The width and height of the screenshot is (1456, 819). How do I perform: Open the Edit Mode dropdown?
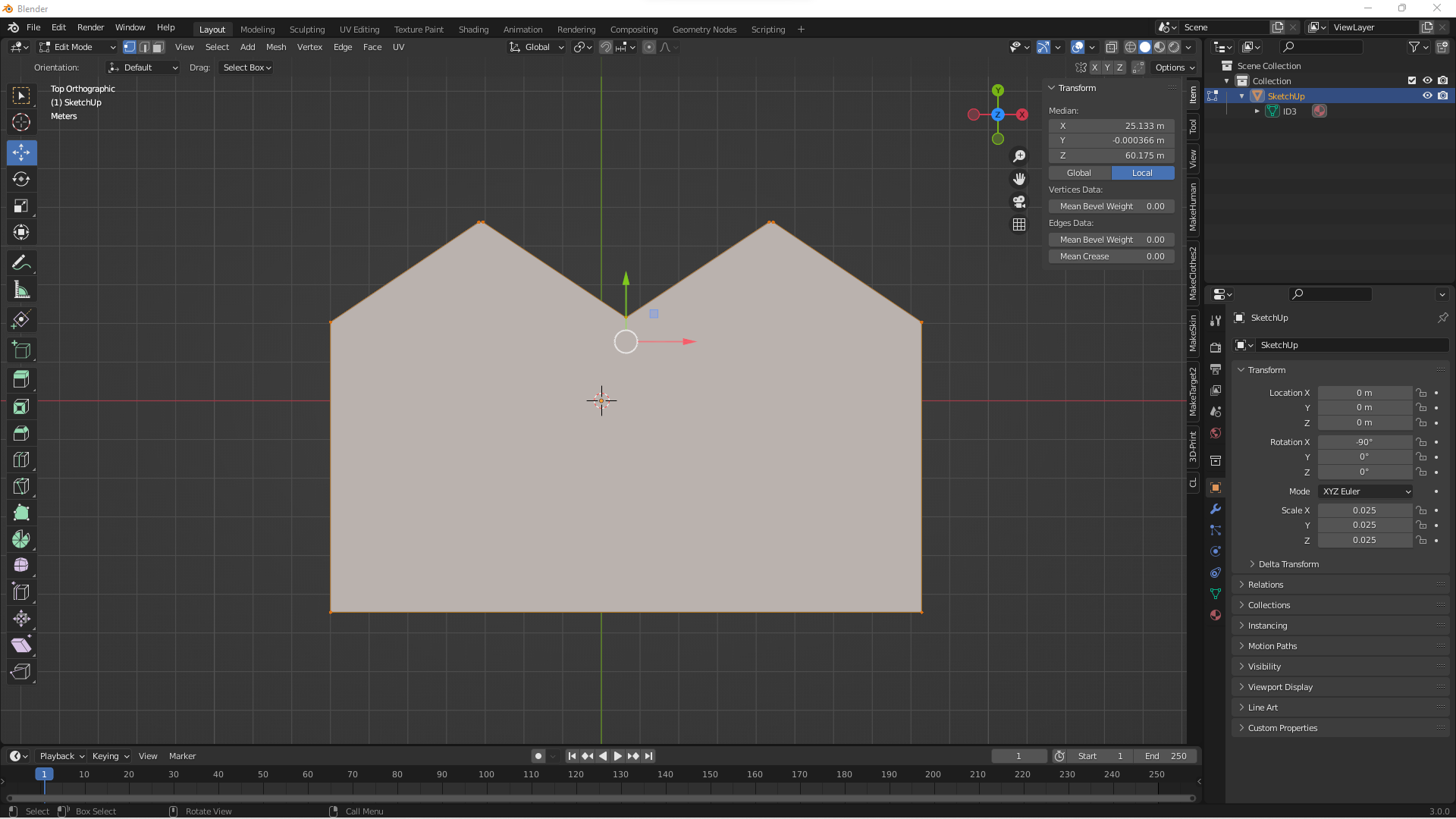(x=77, y=47)
